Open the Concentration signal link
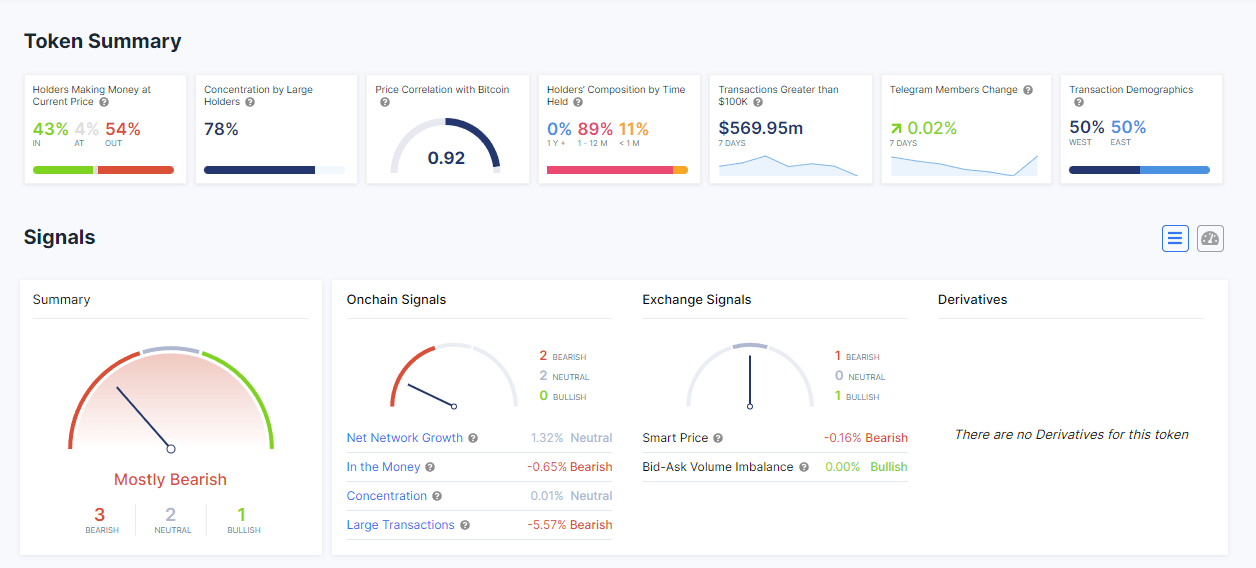Screen dimensions: 1256x568 coord(387,496)
